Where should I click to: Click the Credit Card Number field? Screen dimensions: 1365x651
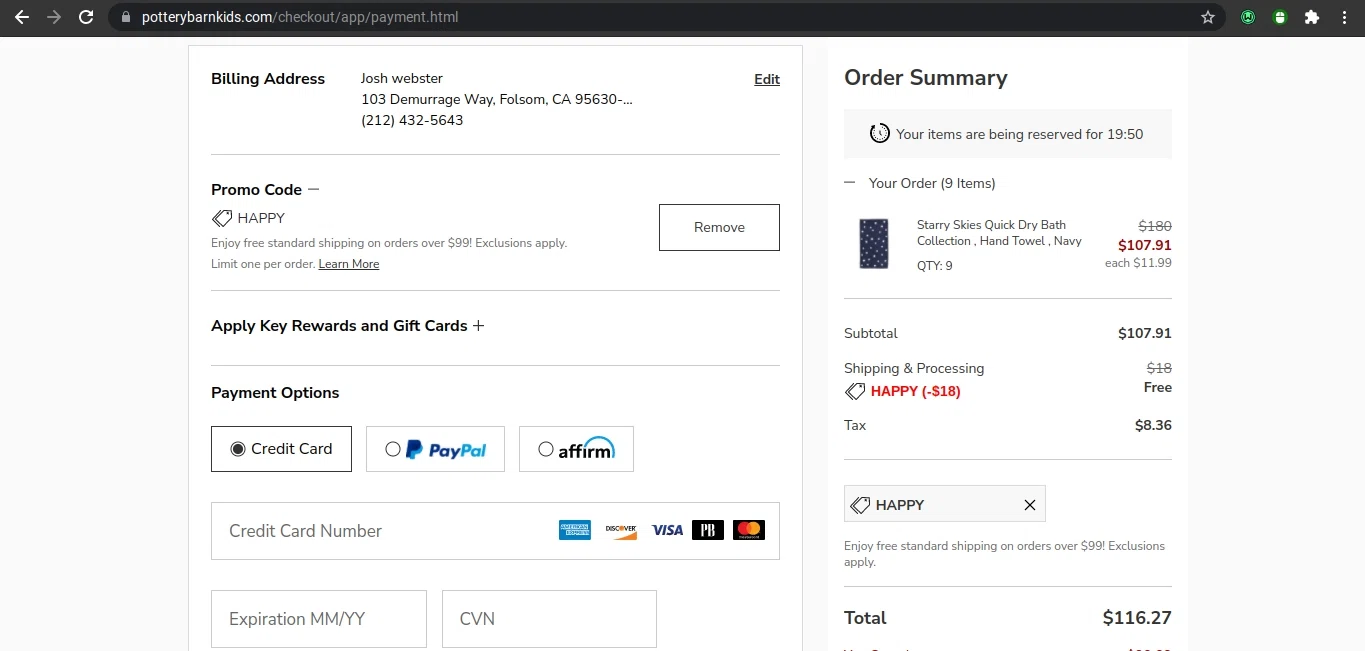coord(495,531)
